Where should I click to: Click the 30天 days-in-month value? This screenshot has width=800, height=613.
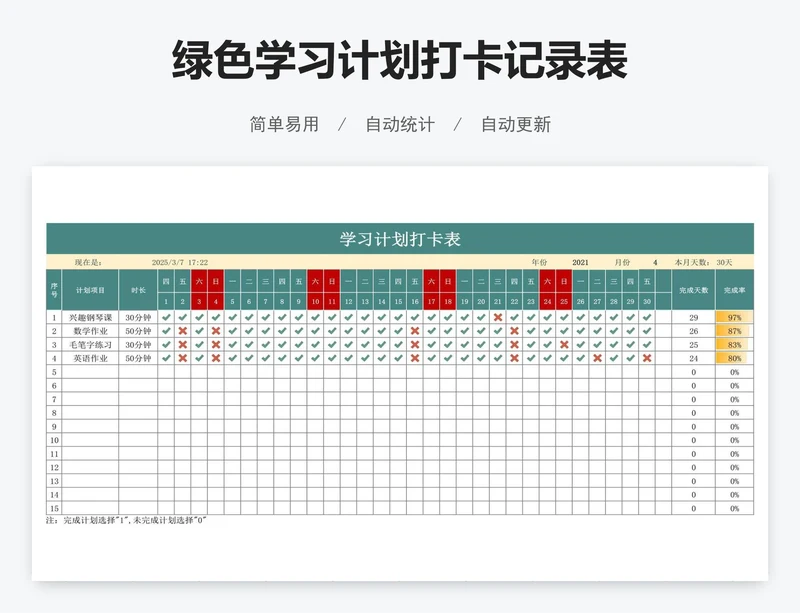724,262
